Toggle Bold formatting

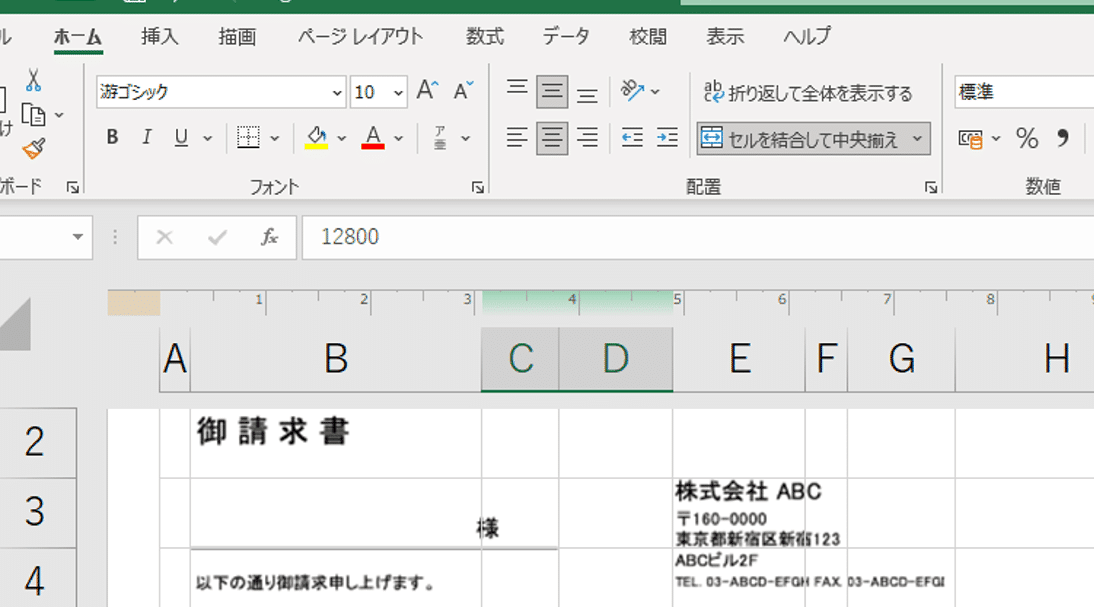coord(112,138)
